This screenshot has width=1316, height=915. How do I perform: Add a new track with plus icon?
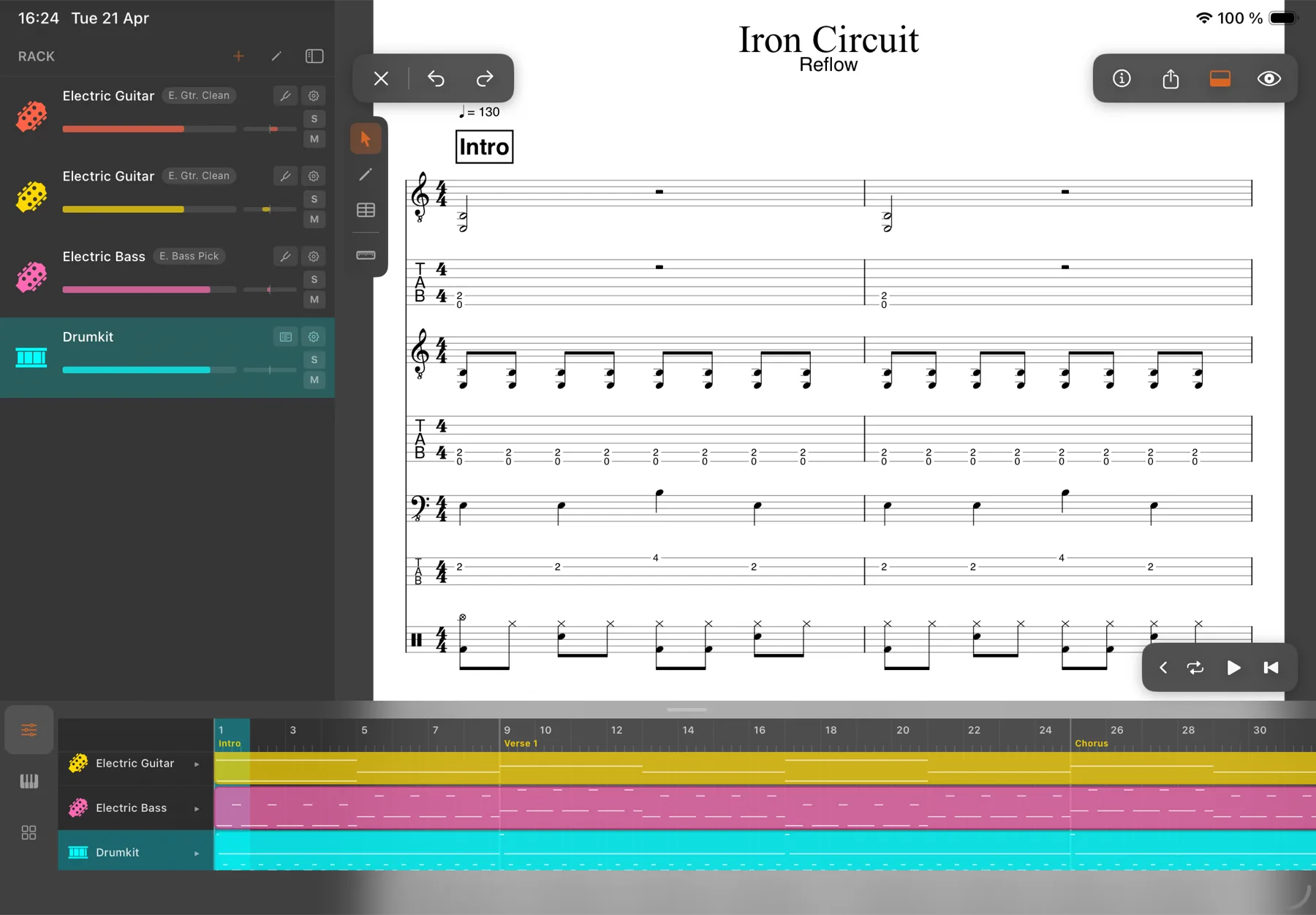tap(238, 56)
